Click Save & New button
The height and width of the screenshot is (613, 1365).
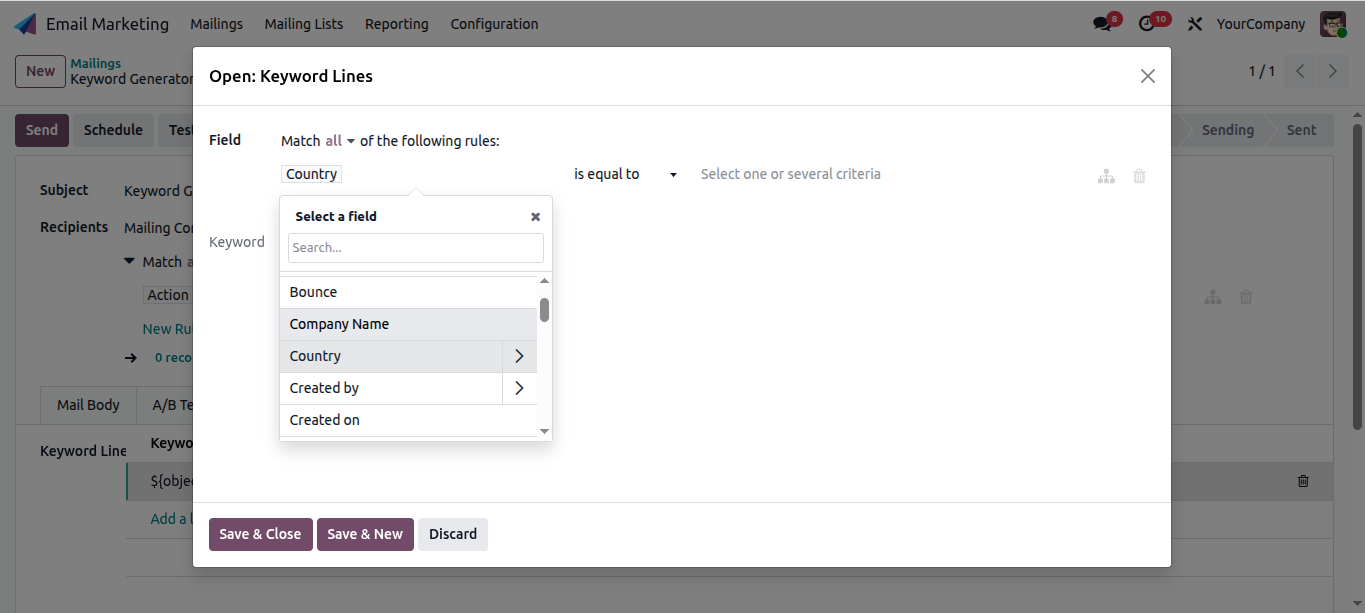365,534
